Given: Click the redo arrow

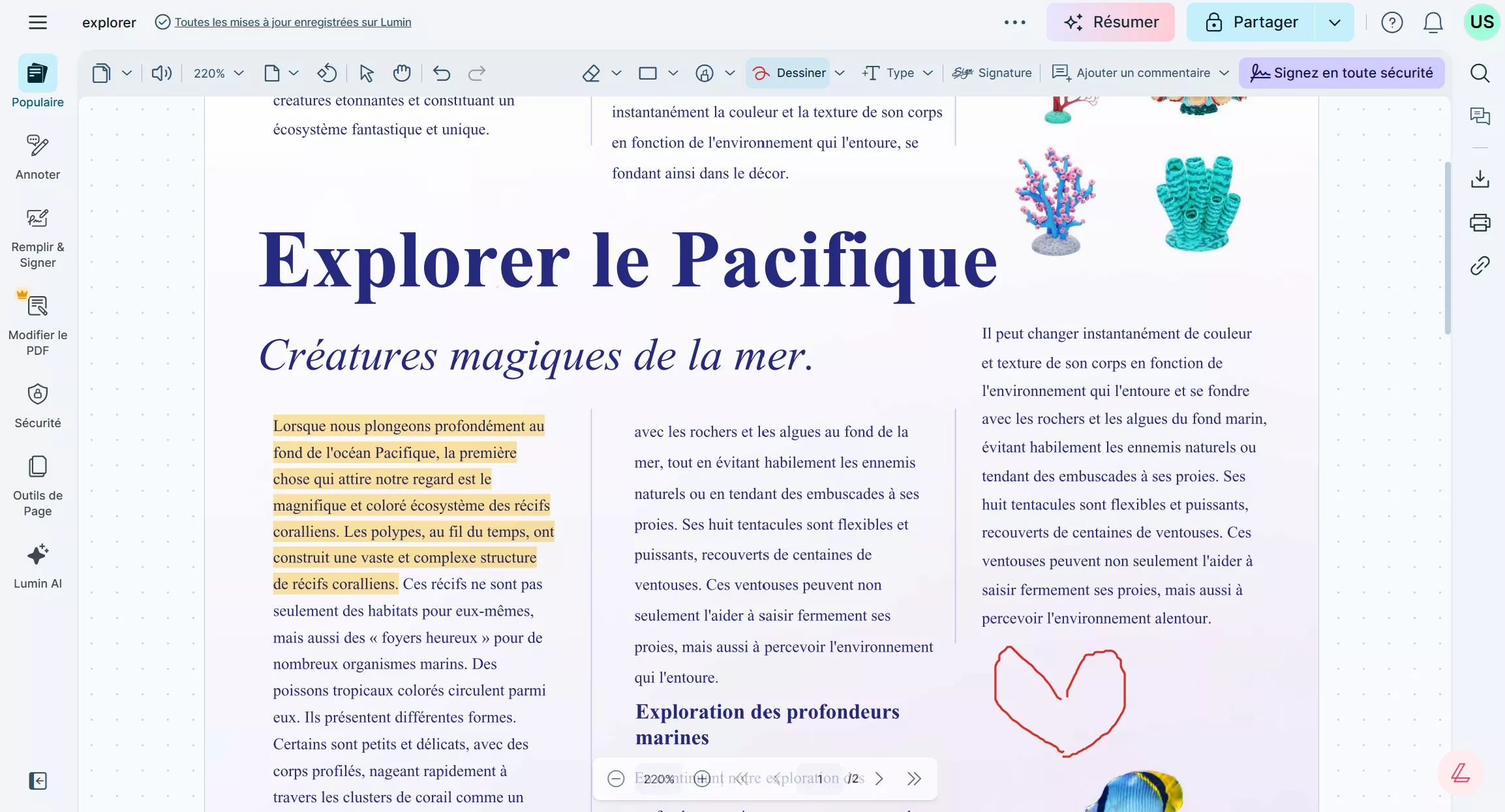Looking at the screenshot, I should pyautogui.click(x=477, y=73).
